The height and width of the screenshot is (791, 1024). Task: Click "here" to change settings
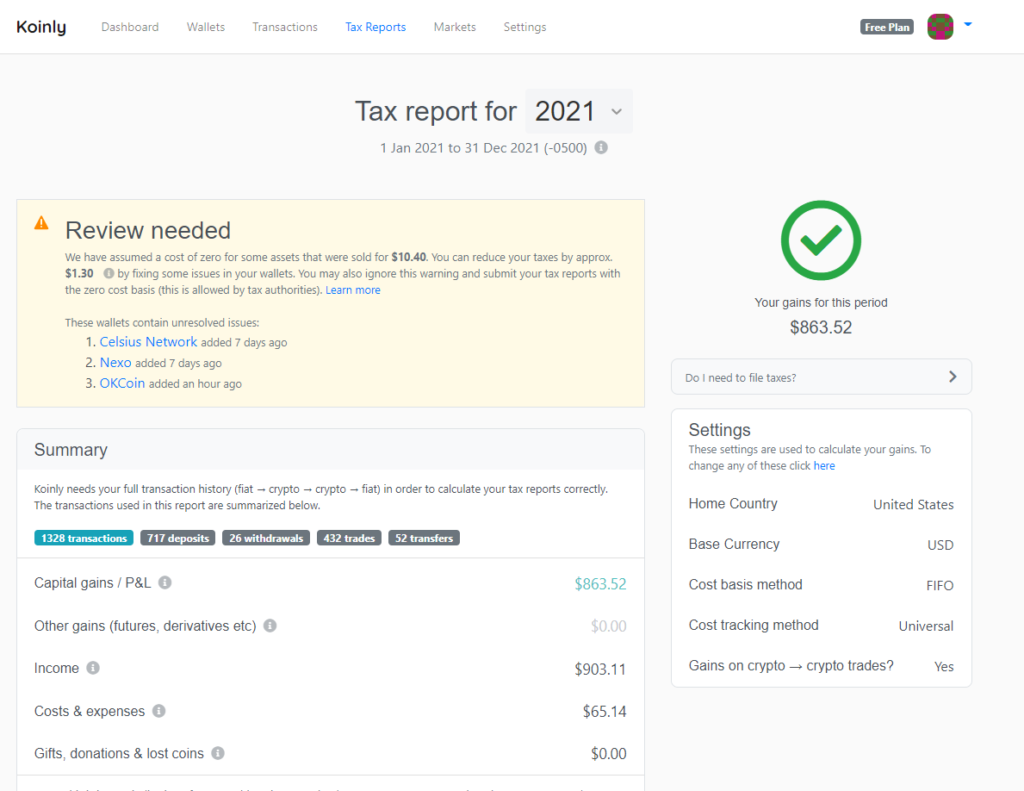click(824, 466)
